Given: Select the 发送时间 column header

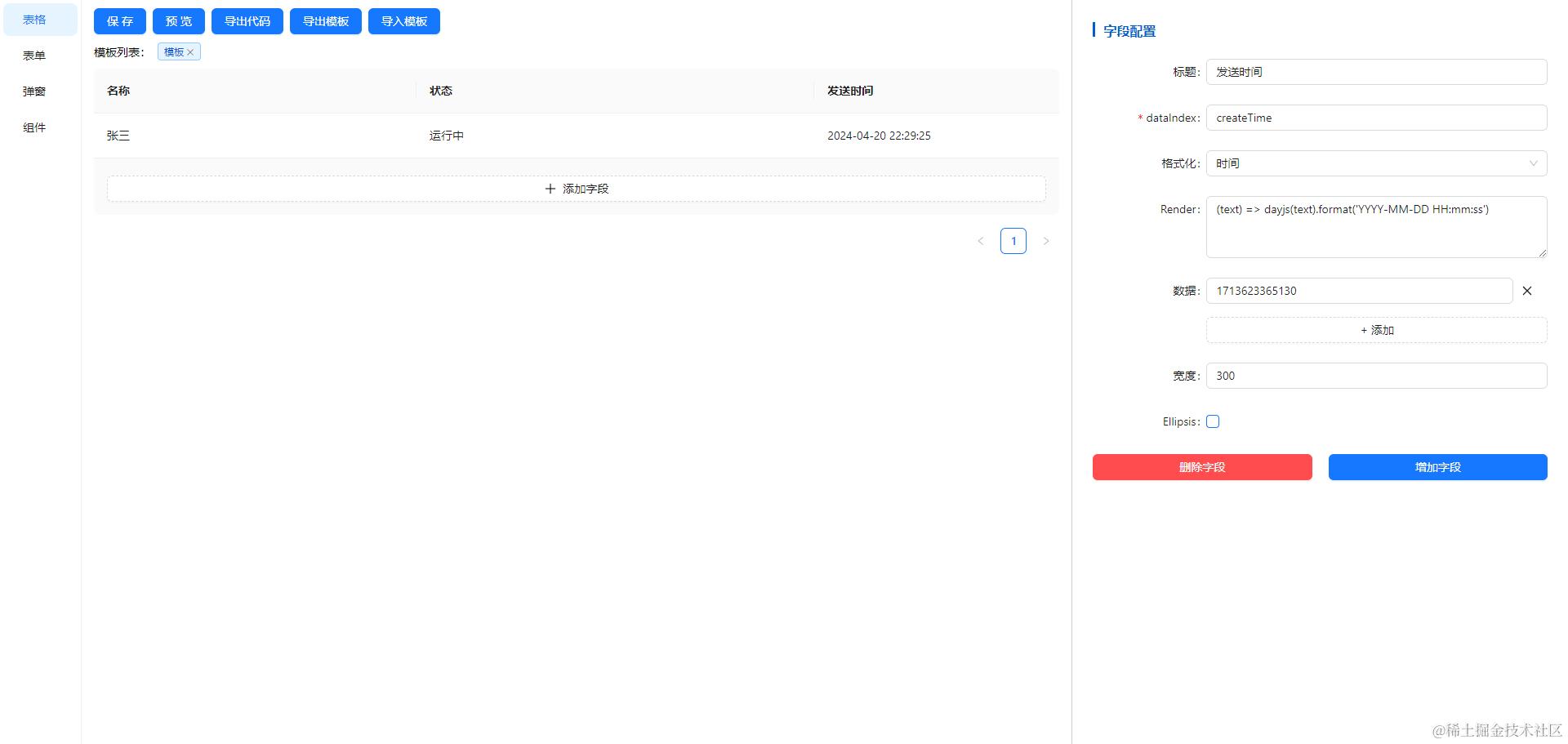Looking at the screenshot, I should tap(937, 91).
